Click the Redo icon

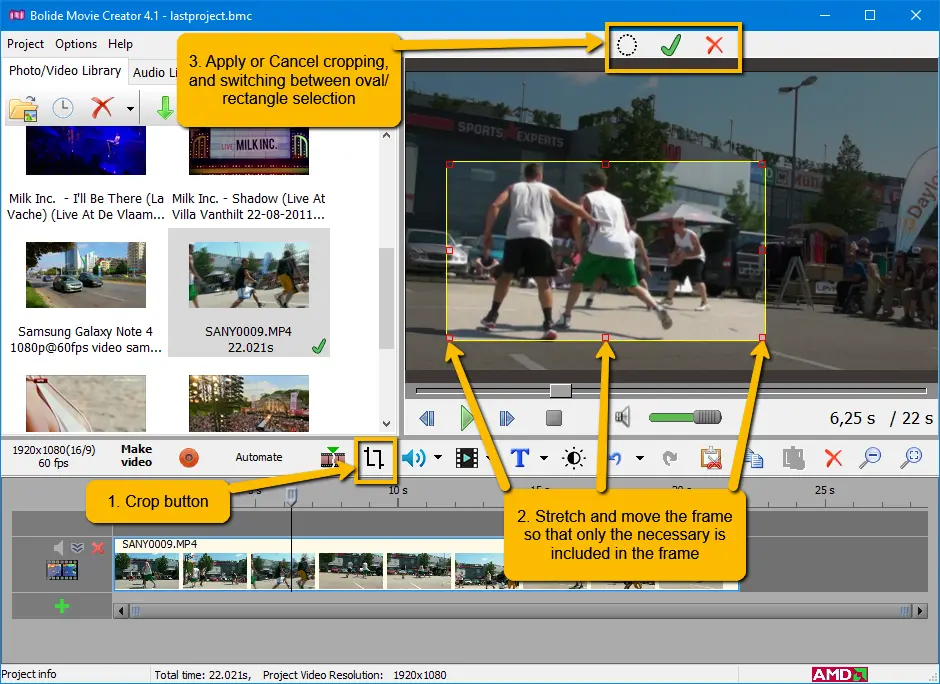(670, 458)
